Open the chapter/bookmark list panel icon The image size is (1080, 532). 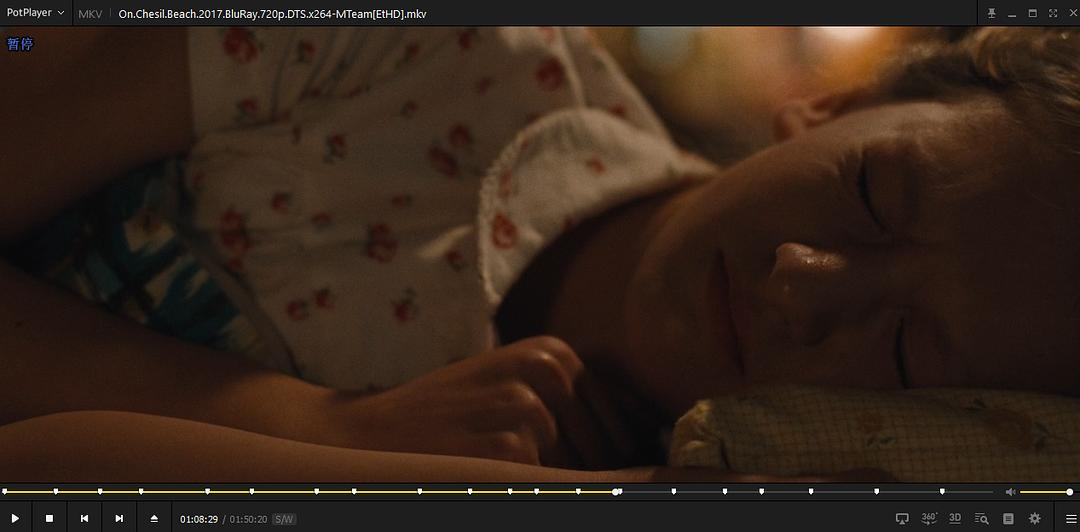(x=1008, y=518)
